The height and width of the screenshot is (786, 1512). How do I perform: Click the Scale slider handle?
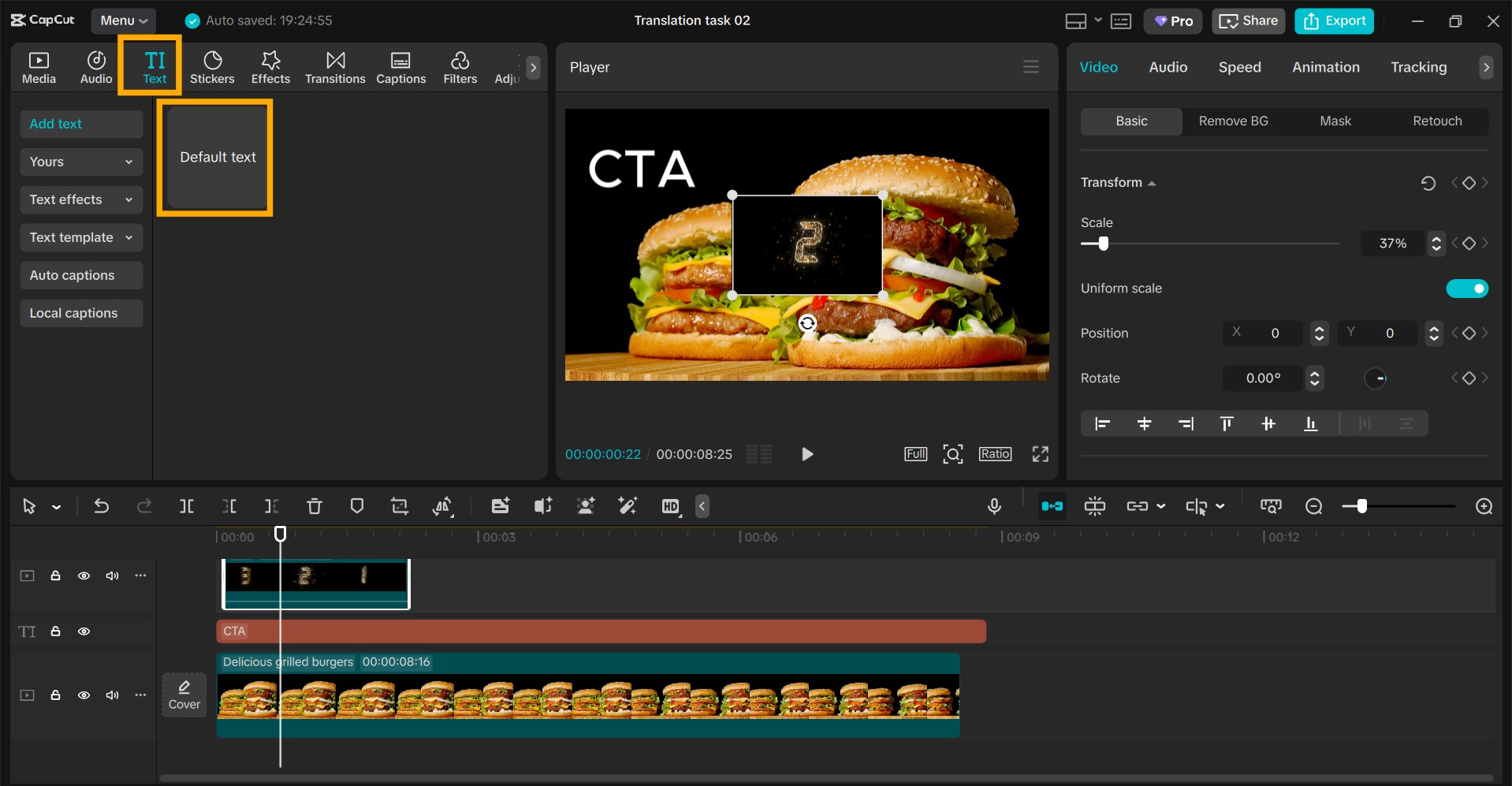pyautogui.click(x=1104, y=244)
